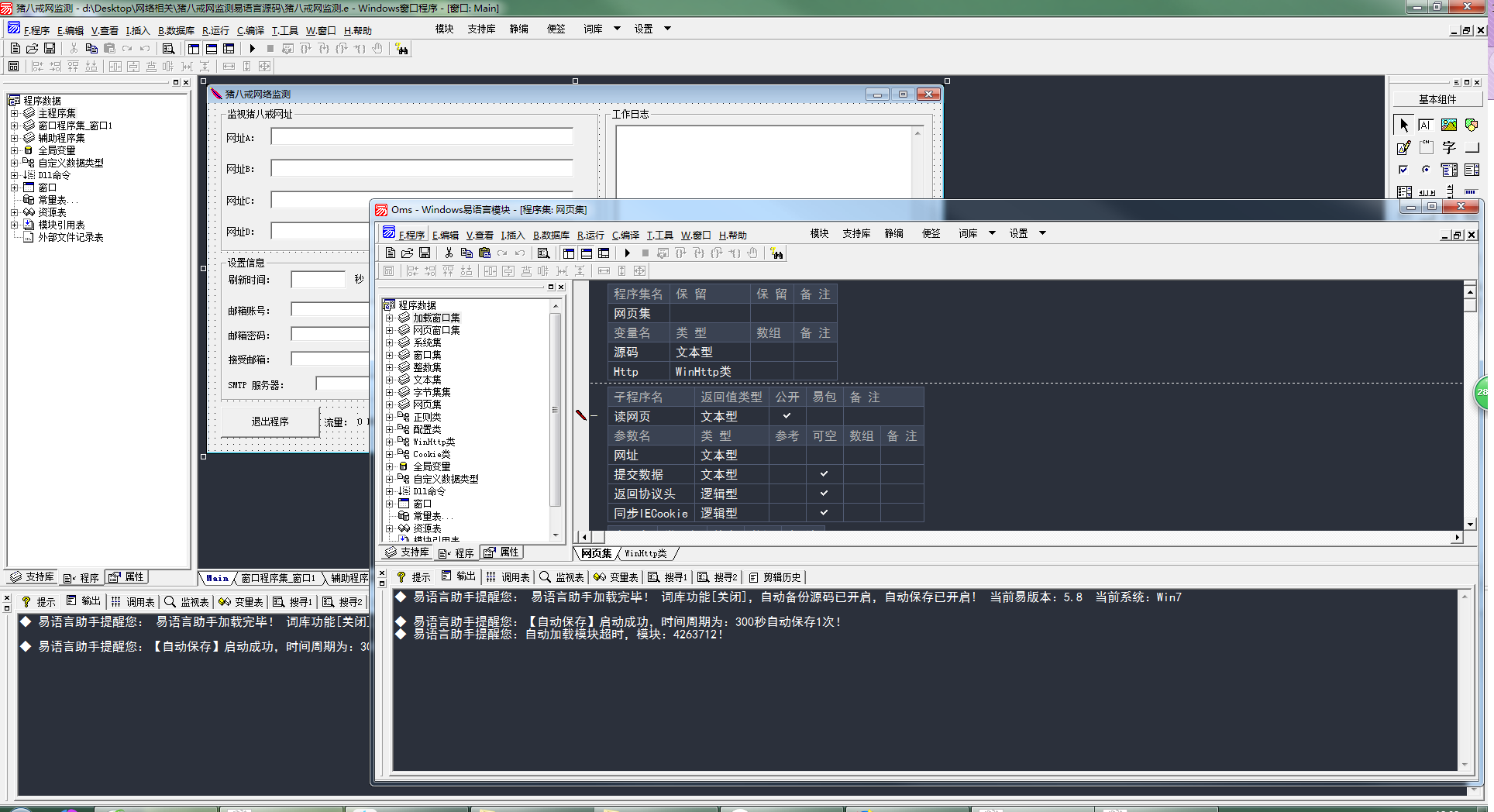The width and height of the screenshot is (1494, 812).
Task: Click right arrow of Oms editor horizontal scrollbar
Action: point(1457,537)
